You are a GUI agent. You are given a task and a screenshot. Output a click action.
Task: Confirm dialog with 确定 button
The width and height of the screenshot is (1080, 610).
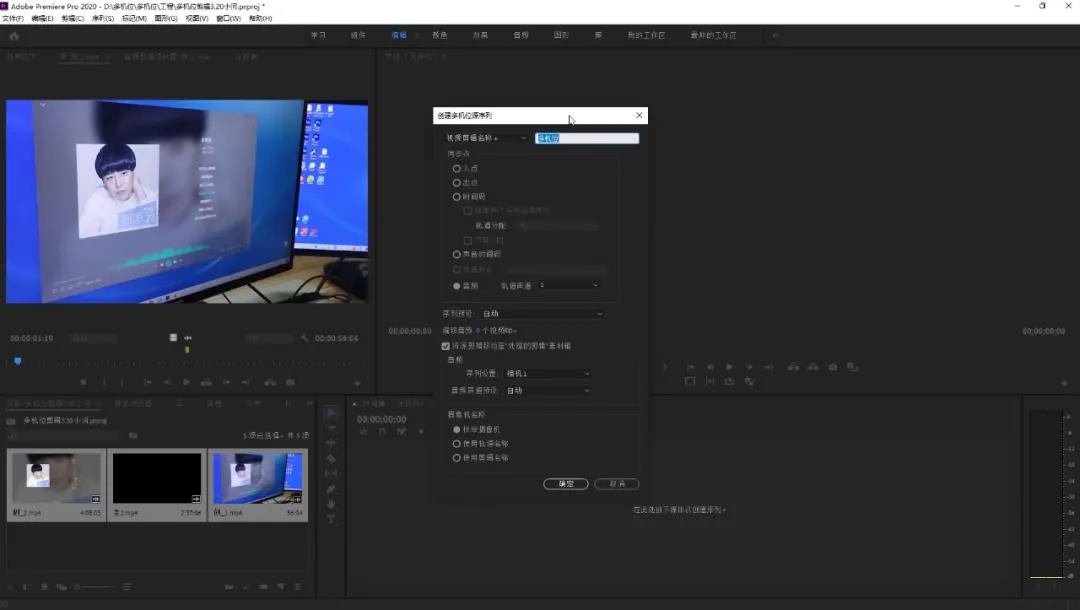pos(565,484)
